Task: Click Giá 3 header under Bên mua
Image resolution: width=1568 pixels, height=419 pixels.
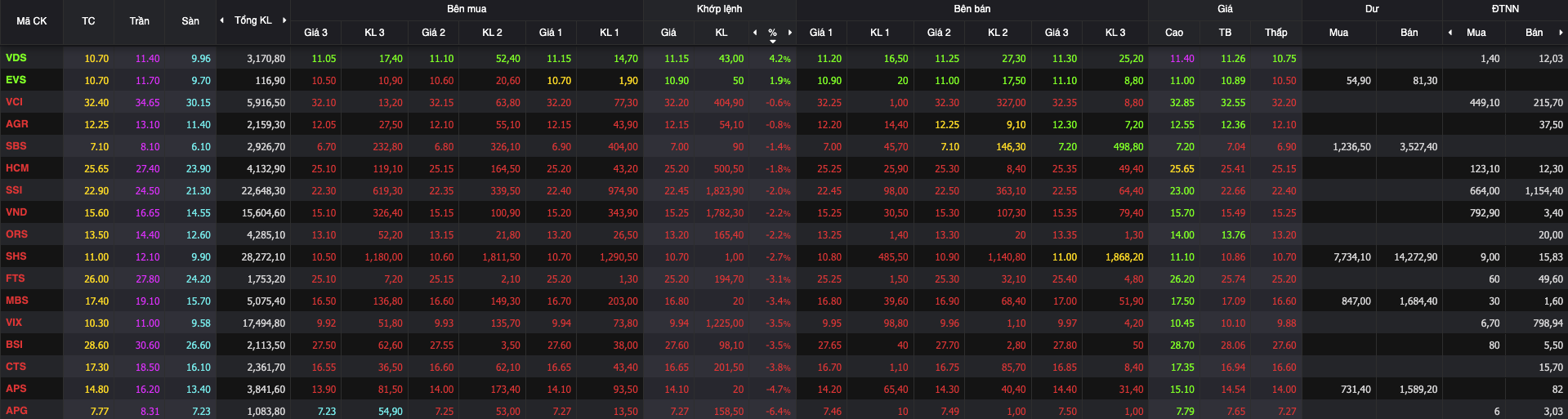Action: (316, 33)
